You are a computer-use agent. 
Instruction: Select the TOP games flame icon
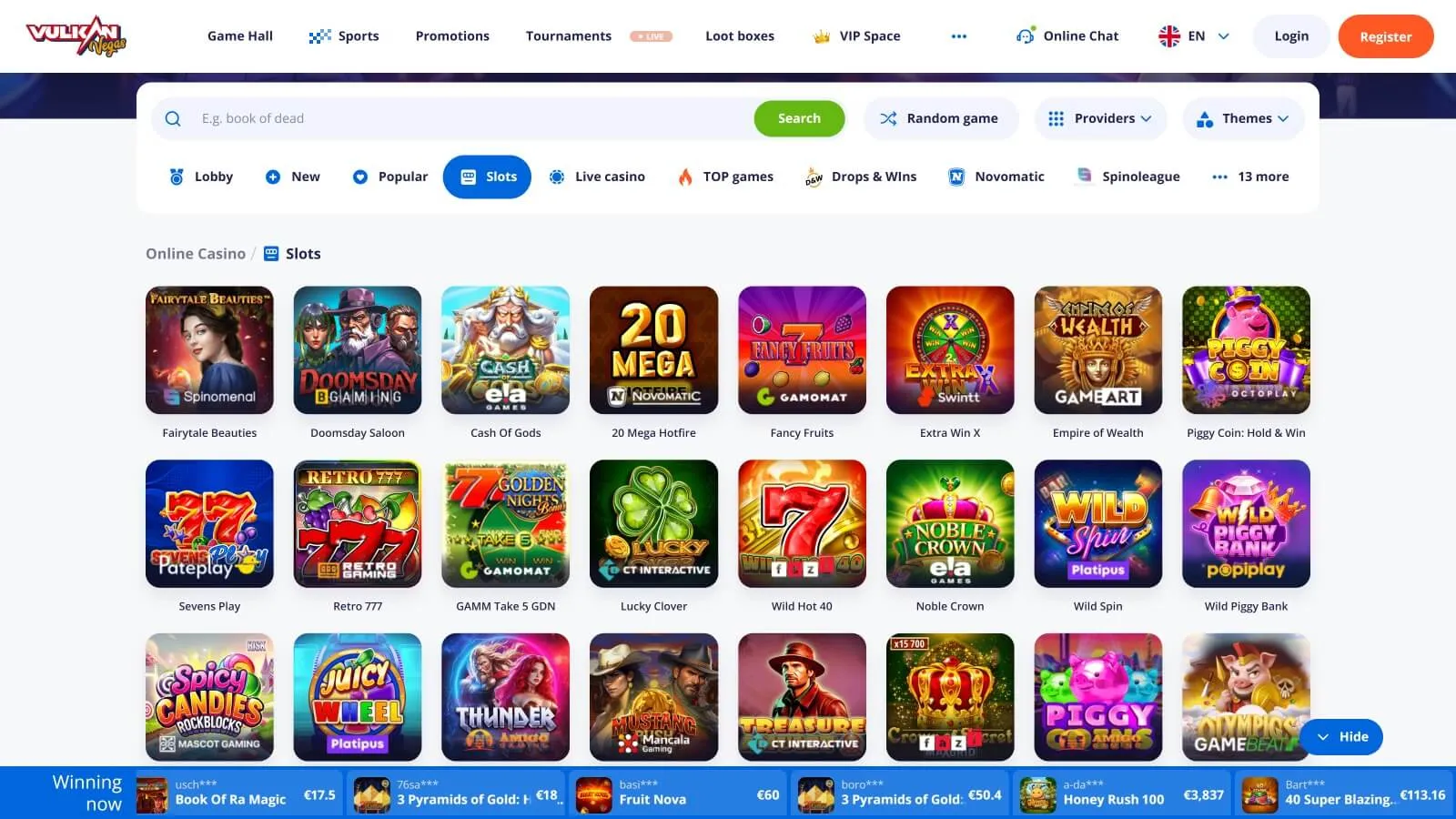pos(685,177)
